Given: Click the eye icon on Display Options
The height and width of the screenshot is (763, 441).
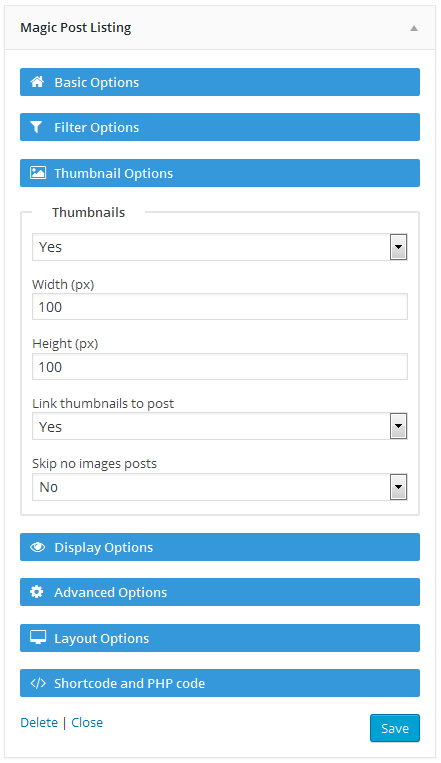Looking at the screenshot, I should 37,547.
